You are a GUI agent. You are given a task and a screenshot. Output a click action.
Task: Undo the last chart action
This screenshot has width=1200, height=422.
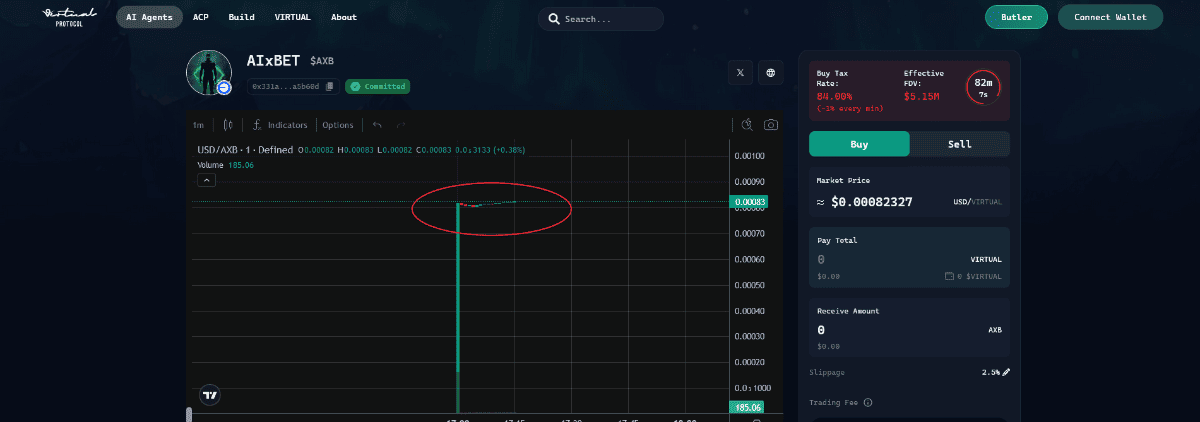(377, 125)
